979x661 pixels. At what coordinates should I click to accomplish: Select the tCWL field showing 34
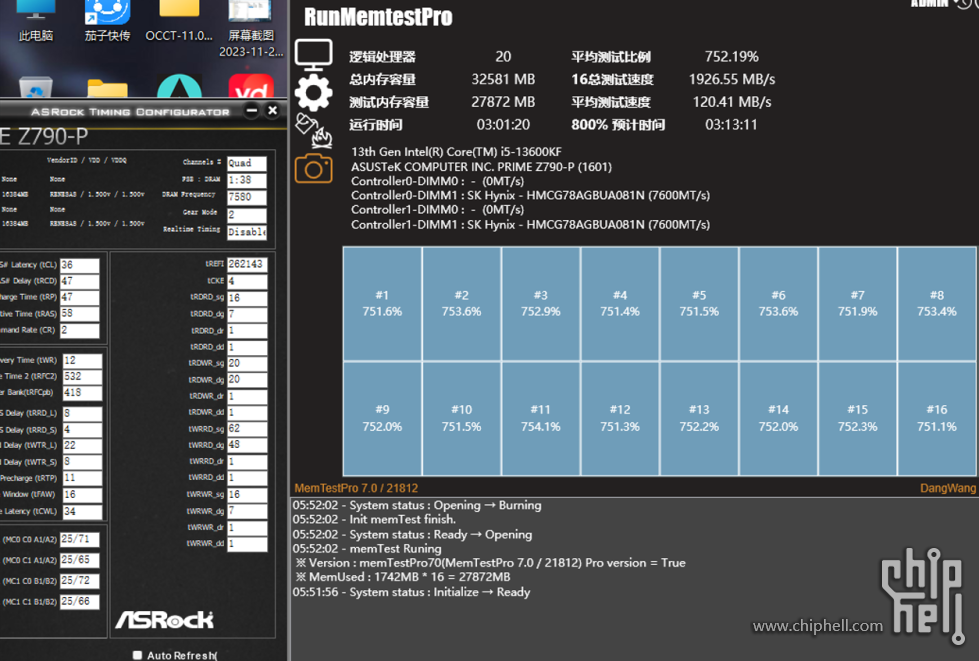coord(82,511)
